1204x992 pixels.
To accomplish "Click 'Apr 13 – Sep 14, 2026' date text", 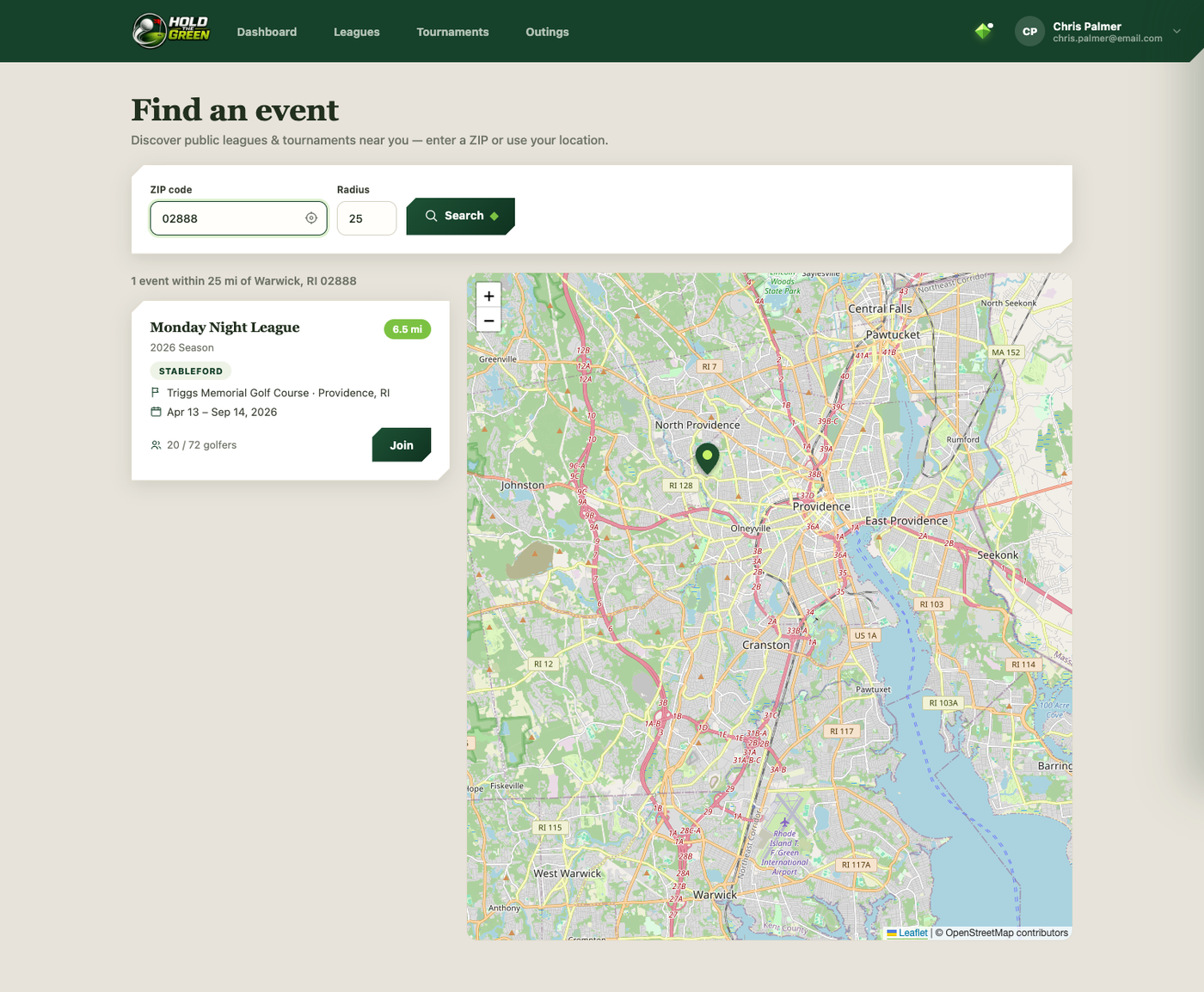I will pyautogui.click(x=222, y=412).
